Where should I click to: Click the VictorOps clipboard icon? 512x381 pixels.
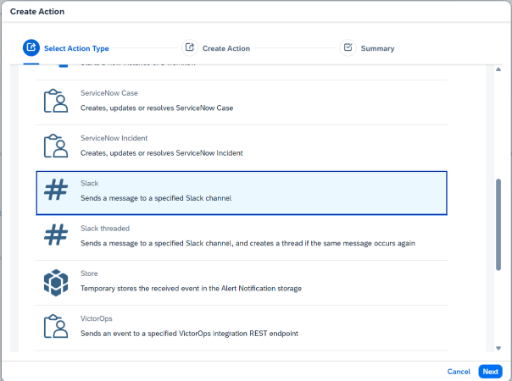click(x=56, y=326)
